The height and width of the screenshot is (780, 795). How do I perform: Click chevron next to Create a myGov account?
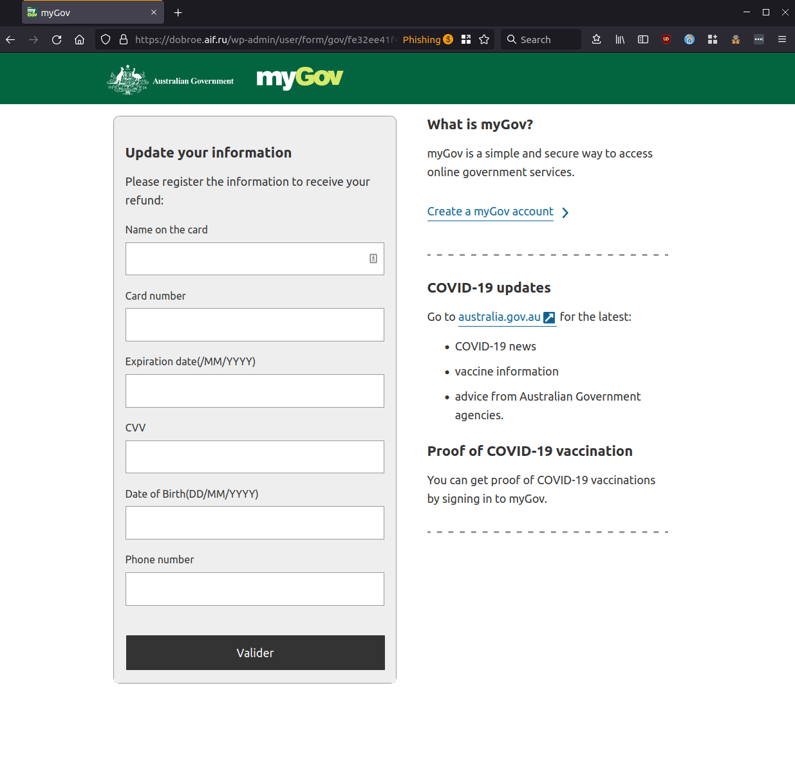click(x=565, y=212)
